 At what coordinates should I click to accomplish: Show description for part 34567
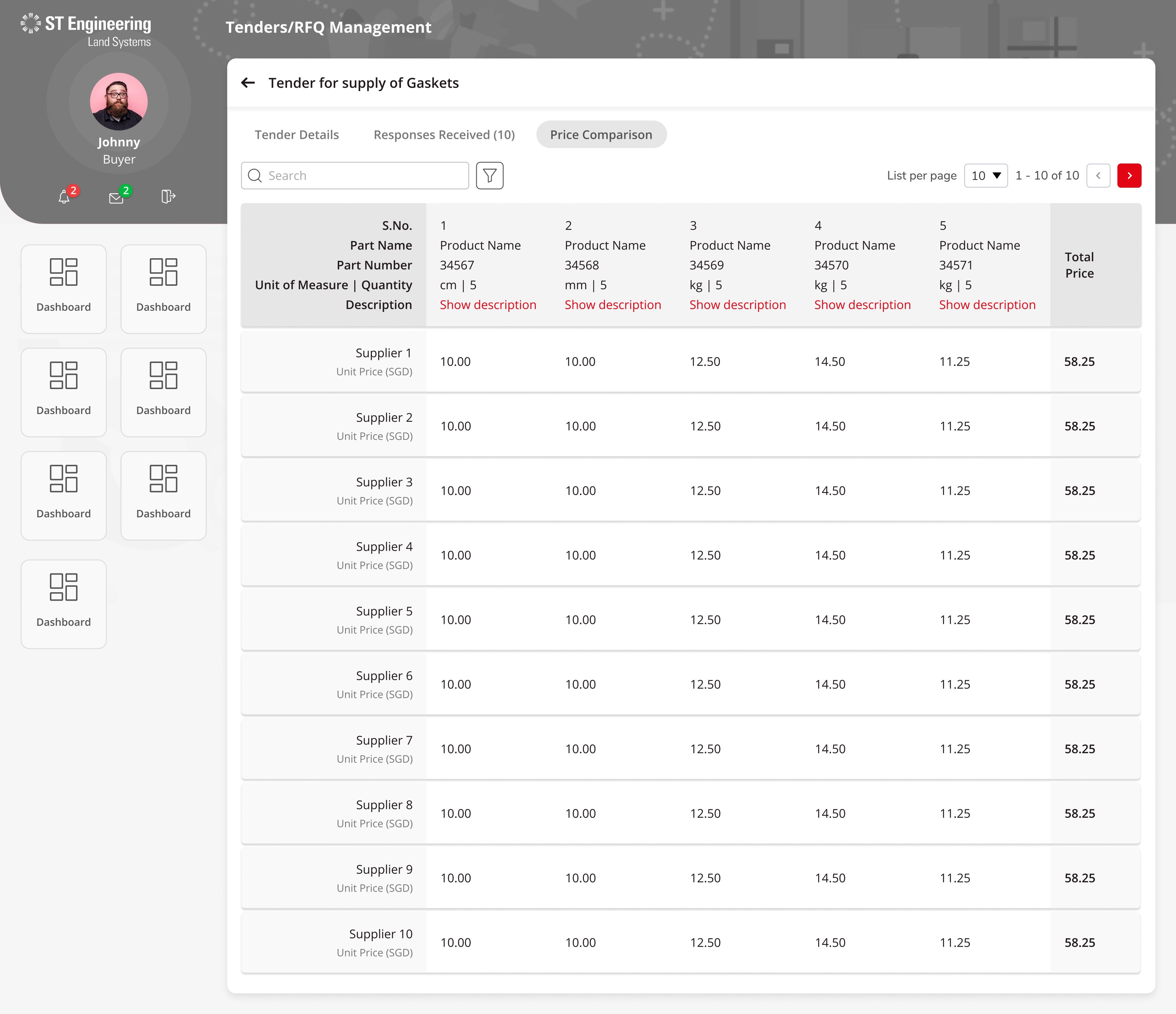488,305
